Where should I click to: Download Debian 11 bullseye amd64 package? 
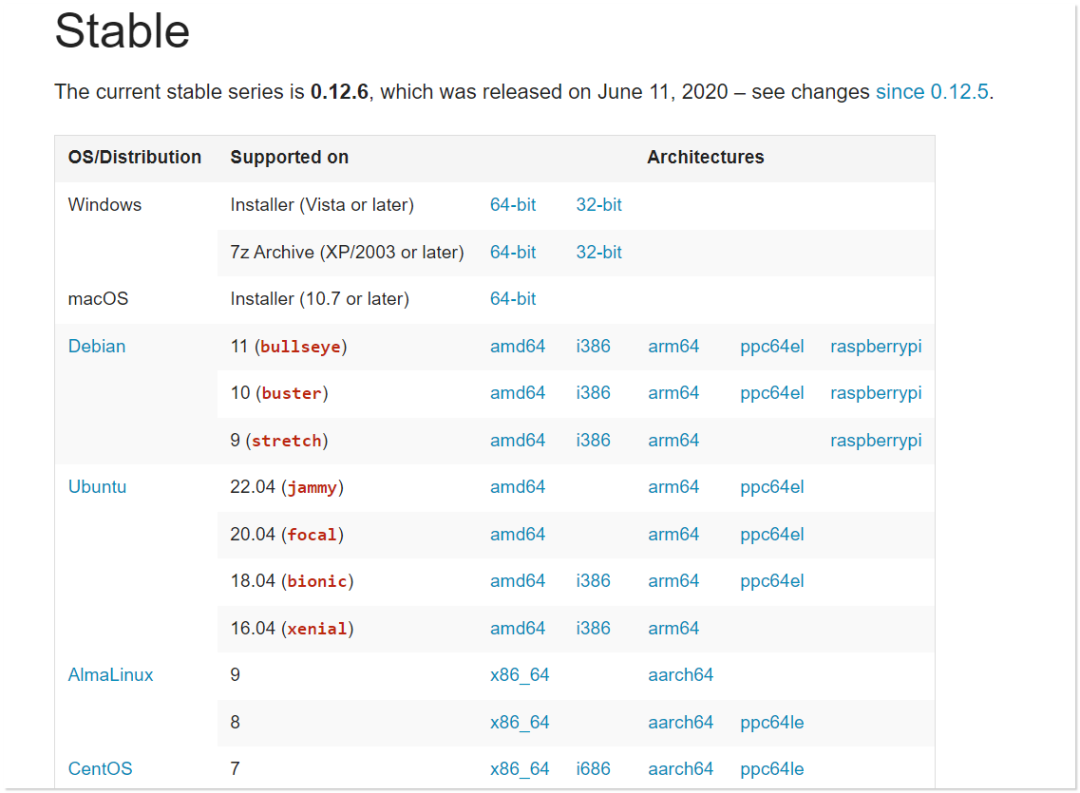click(x=518, y=346)
